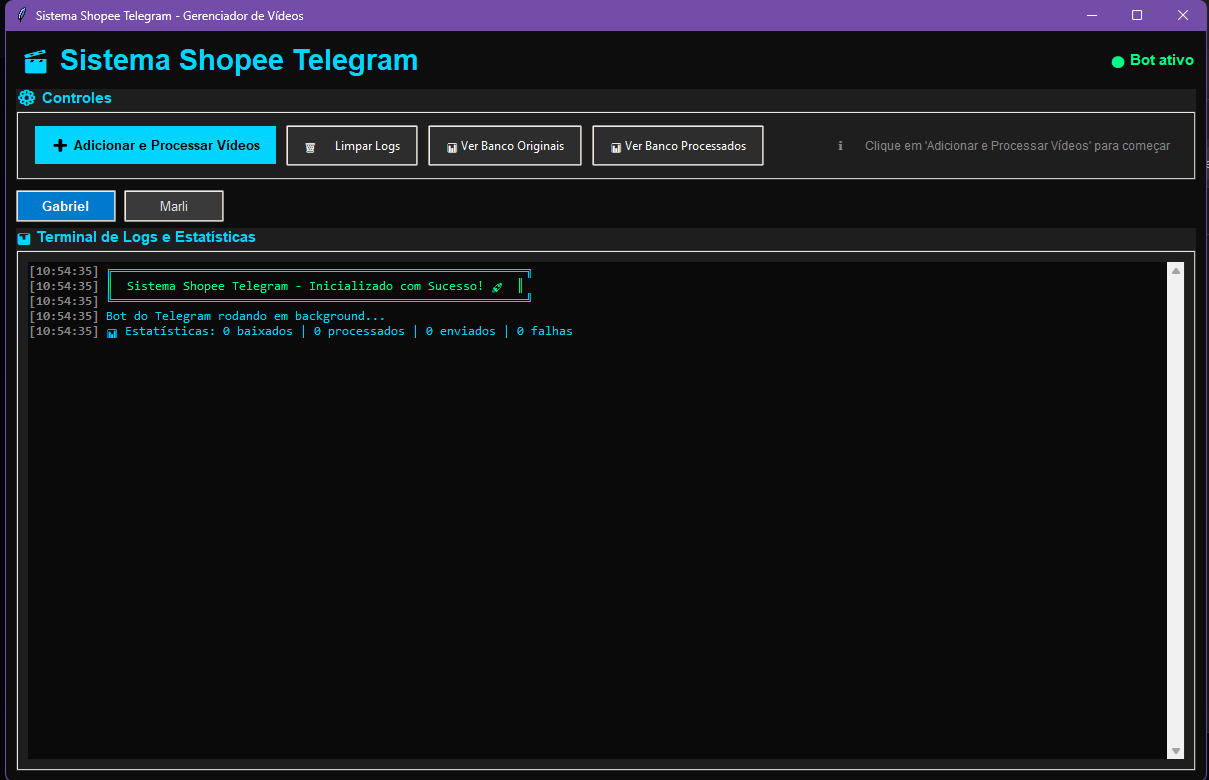This screenshot has height=780, width=1209.
Task: Click the info icon beside the hint text
Action: [x=840, y=146]
